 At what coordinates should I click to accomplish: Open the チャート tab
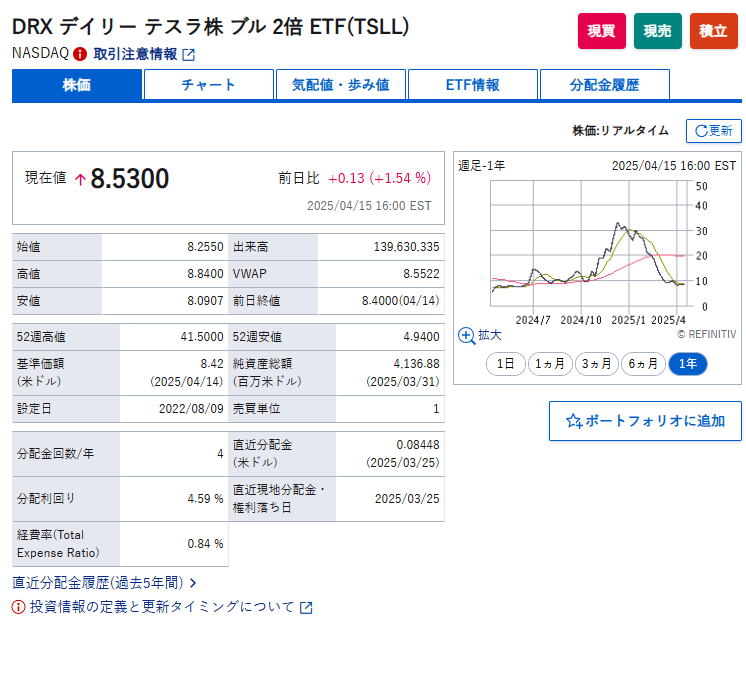(x=208, y=85)
